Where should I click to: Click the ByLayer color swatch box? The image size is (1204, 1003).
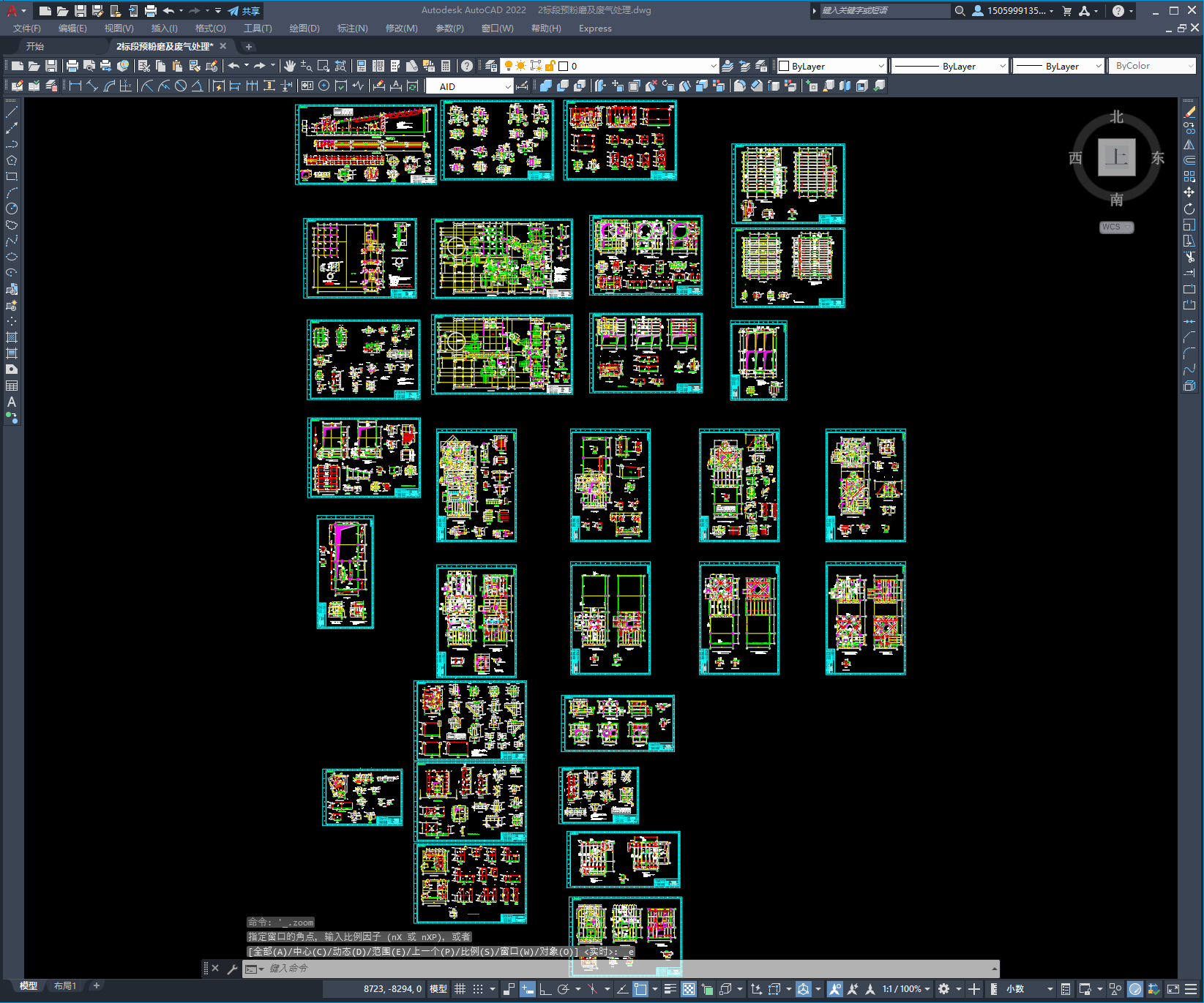click(784, 66)
